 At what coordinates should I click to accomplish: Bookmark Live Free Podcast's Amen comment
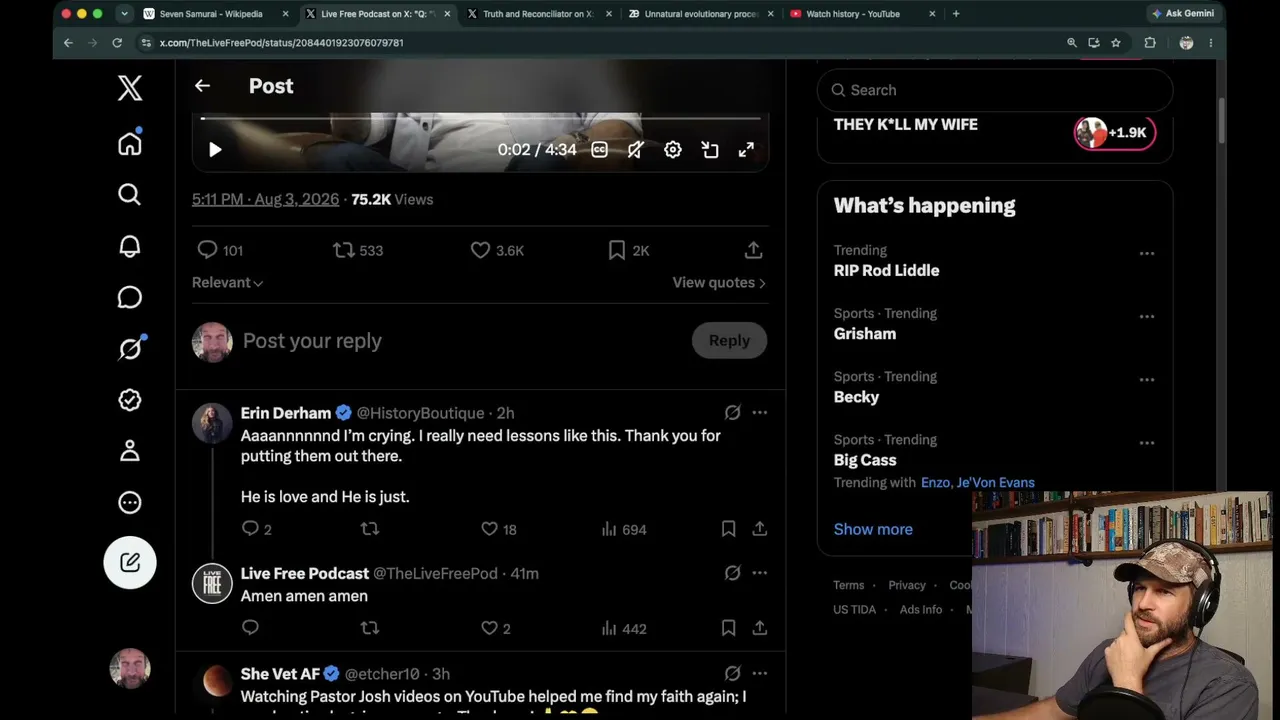728,628
